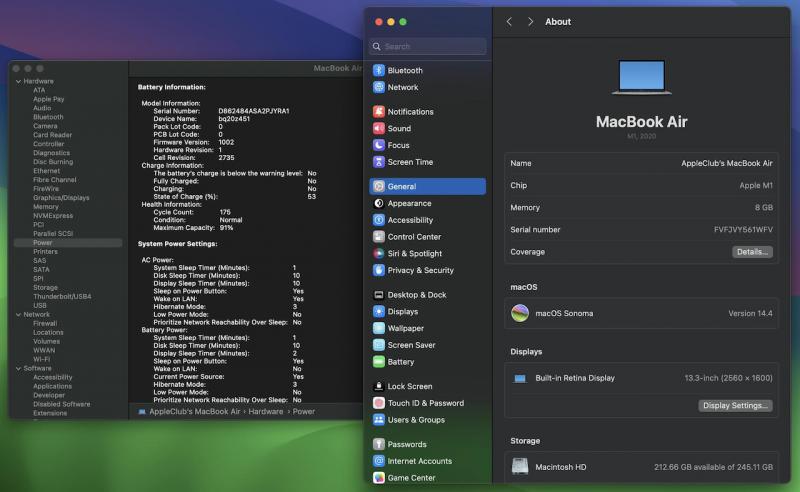Open Bluetooth settings icon in sidebar

tap(379, 71)
